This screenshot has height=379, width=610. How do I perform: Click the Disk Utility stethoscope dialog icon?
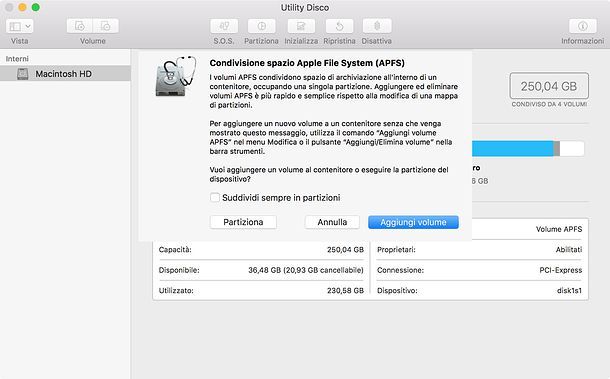point(175,76)
